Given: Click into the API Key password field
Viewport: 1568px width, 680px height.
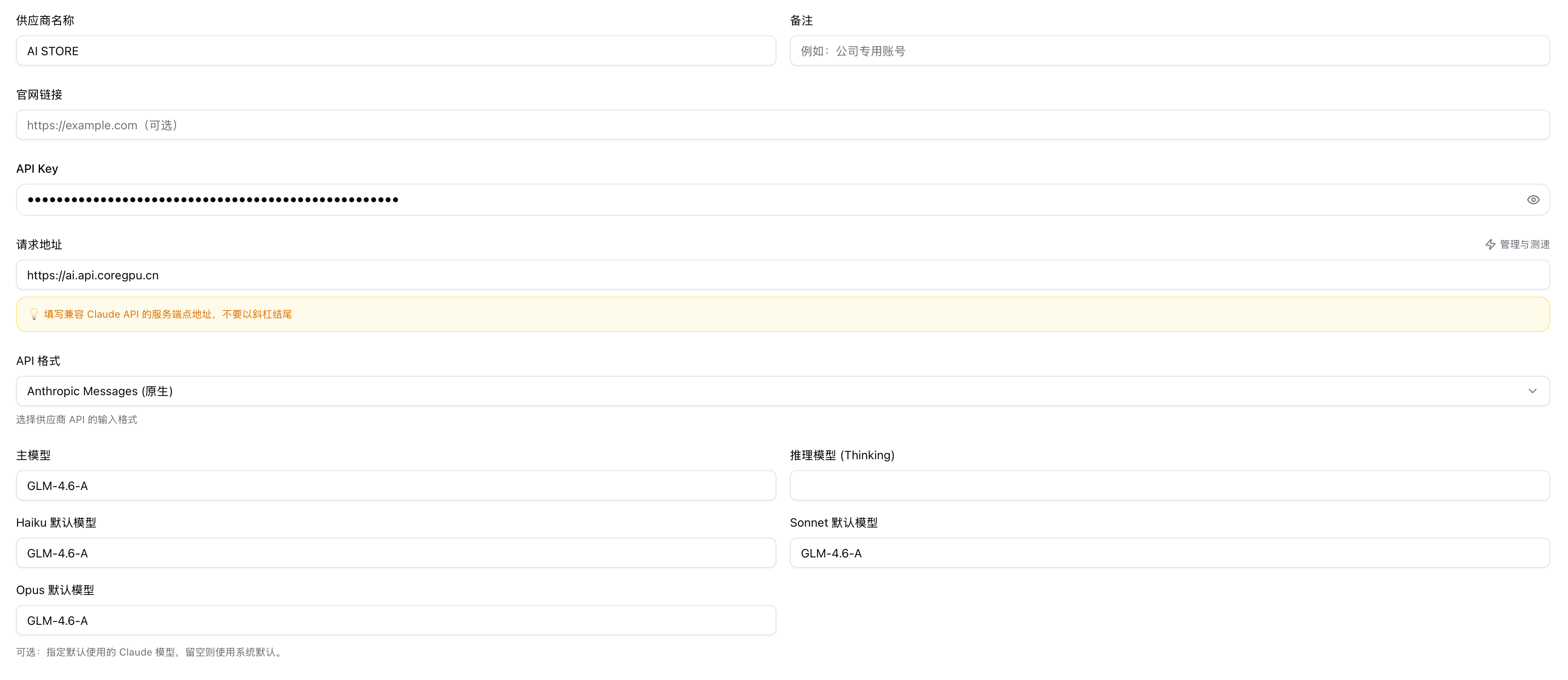Looking at the screenshot, I should coord(783,200).
